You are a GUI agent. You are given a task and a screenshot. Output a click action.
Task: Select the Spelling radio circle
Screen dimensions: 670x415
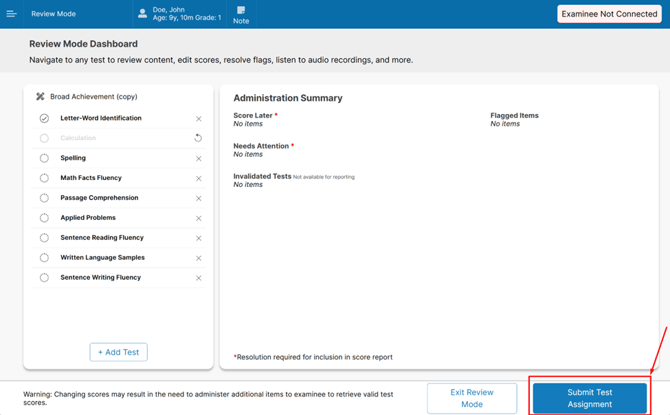pos(44,158)
